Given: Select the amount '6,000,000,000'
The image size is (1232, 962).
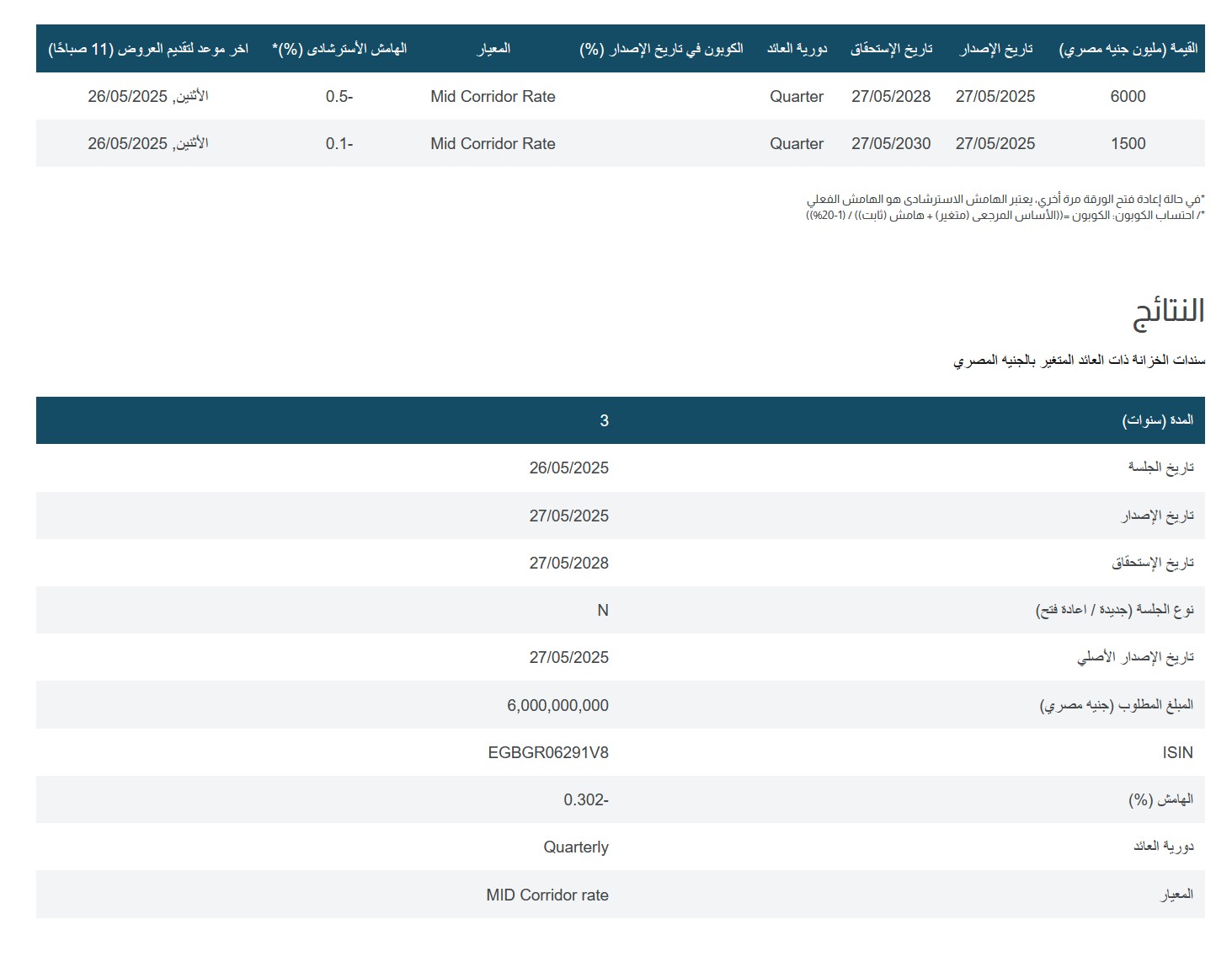Looking at the screenshot, I should (x=557, y=705).
